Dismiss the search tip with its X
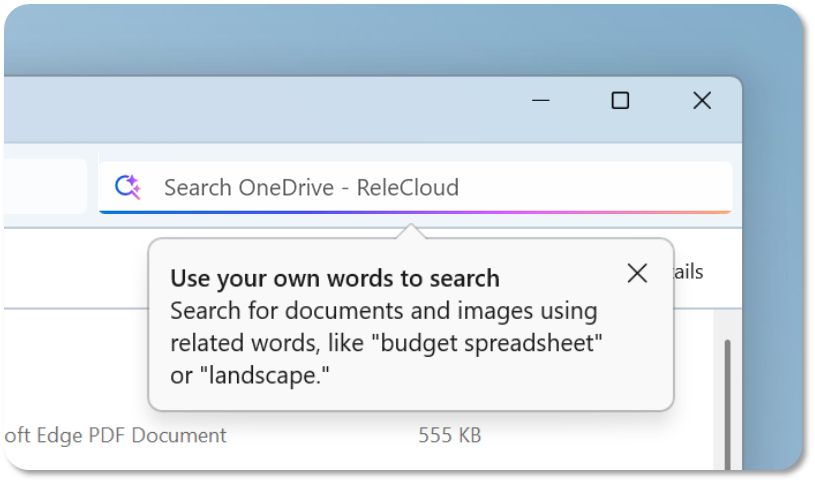The width and height of the screenshot is (815, 483). pyautogui.click(x=637, y=273)
